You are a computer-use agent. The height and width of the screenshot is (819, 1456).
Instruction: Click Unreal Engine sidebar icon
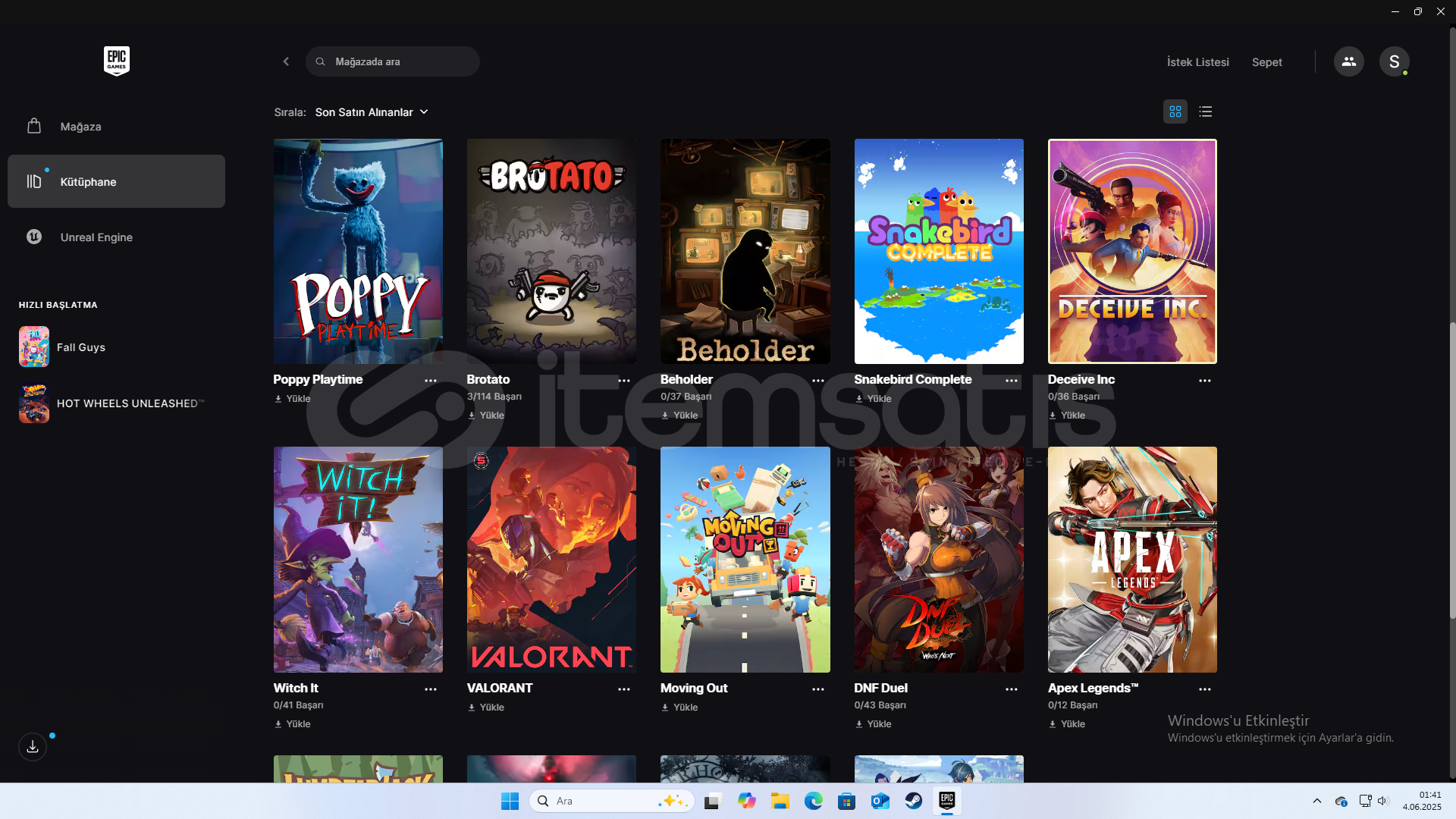[x=34, y=237]
